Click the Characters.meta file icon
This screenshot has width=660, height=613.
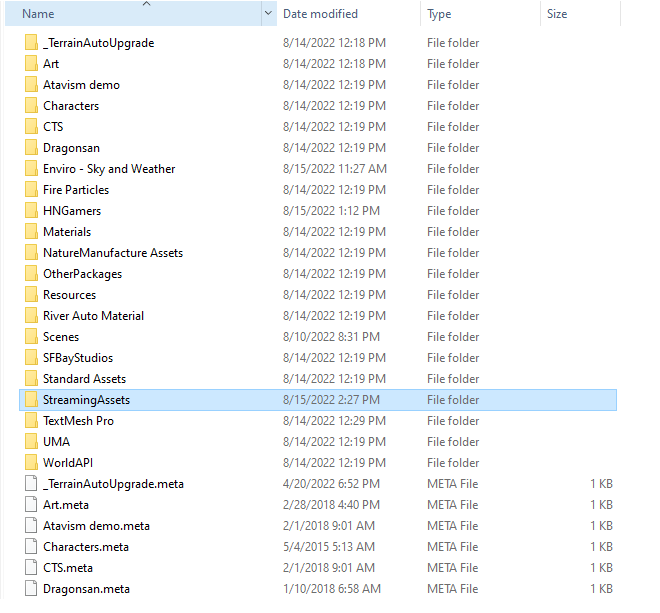(31, 547)
